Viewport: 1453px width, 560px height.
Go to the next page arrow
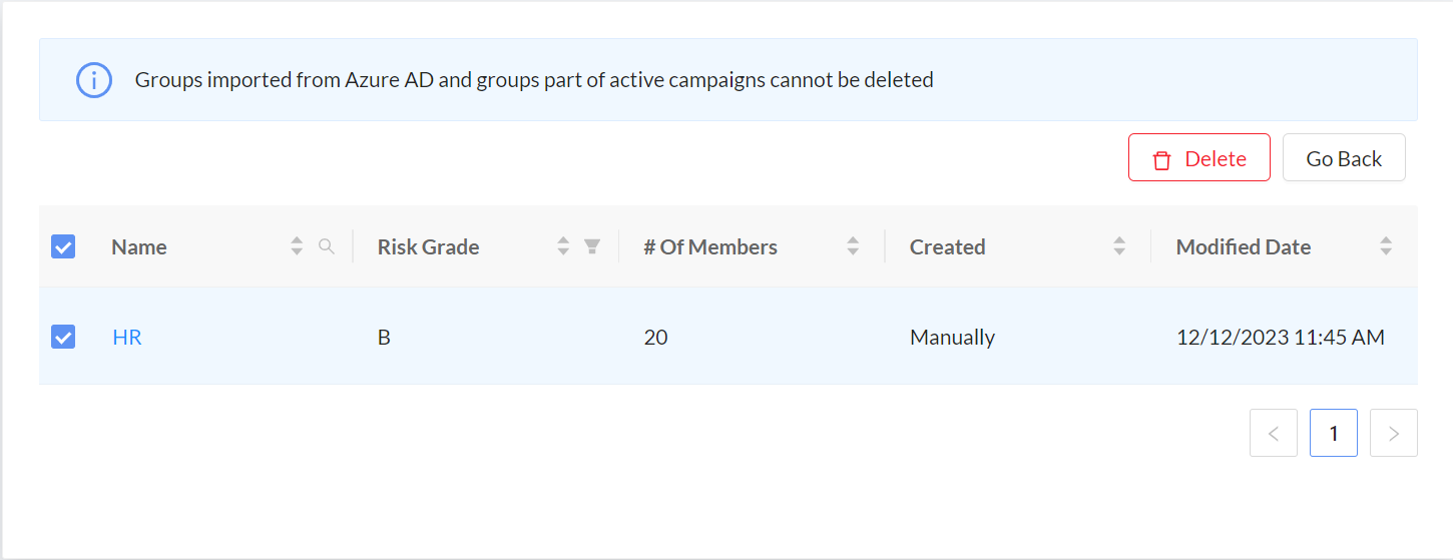point(1393,433)
